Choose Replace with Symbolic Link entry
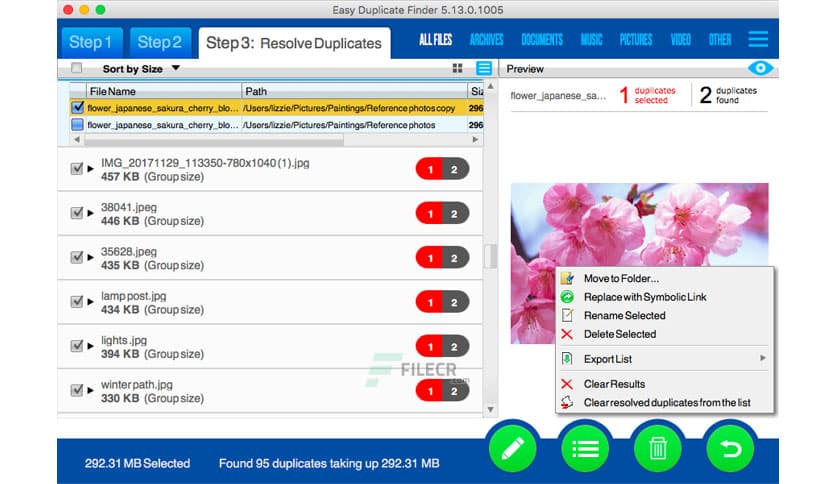Image resolution: width=836 pixels, height=484 pixels. [x=665, y=297]
